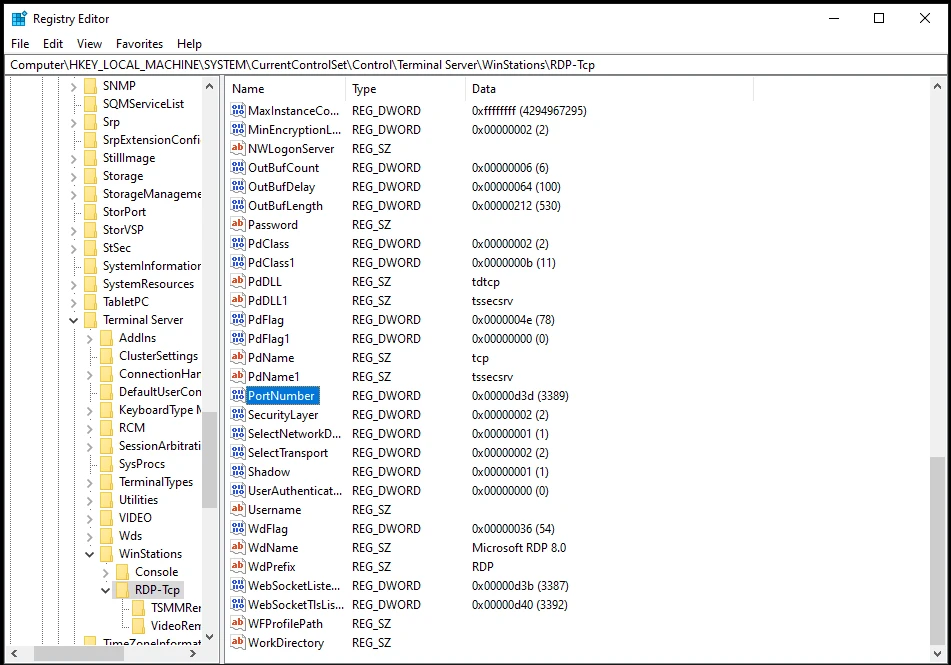Select the UserAuthentication value entry
This screenshot has width=951, height=665.
click(294, 491)
